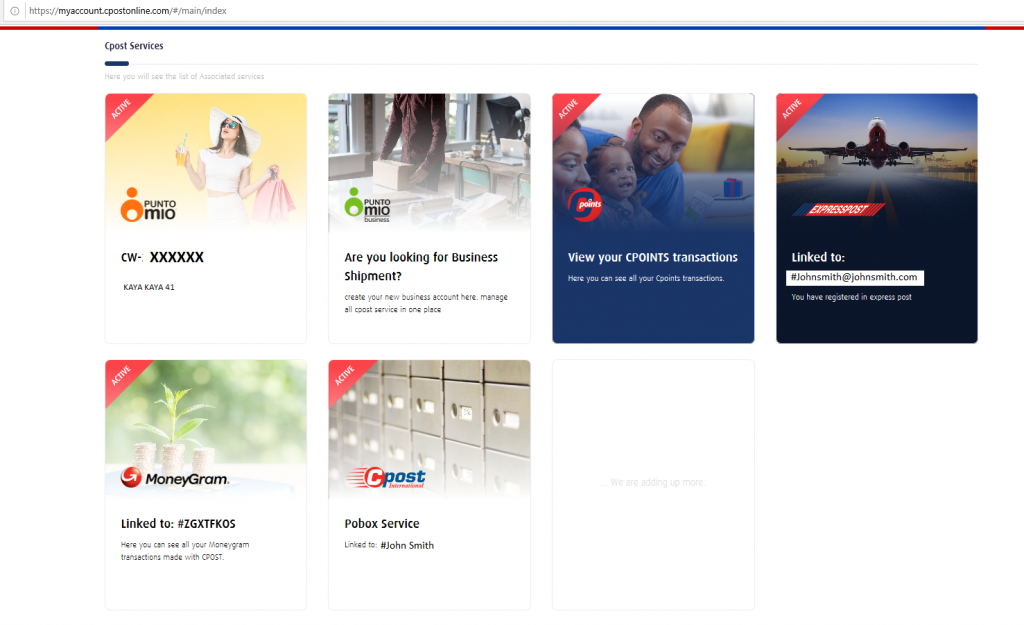Click the Cpoints red circle logo

pos(584,204)
